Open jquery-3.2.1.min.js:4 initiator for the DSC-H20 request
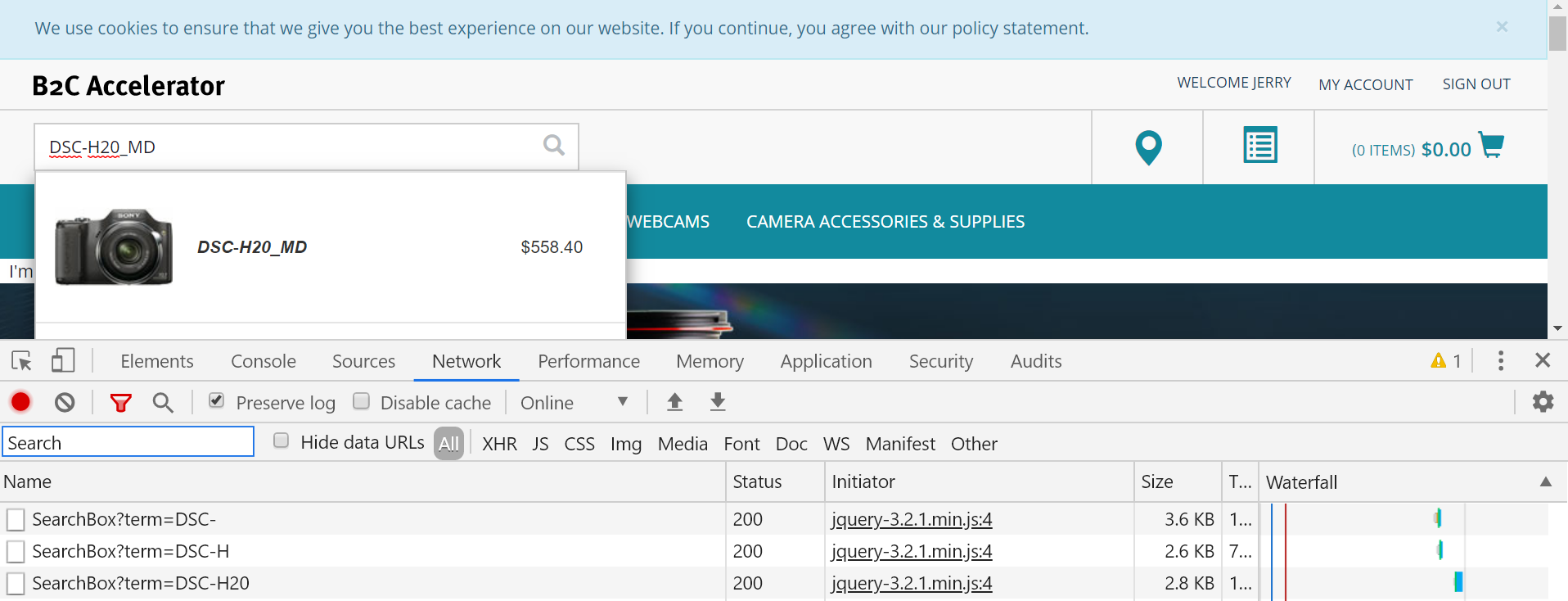 pos(912,583)
